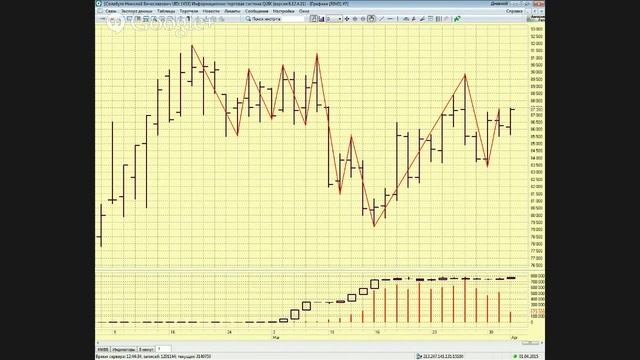Open the Связь menu
The height and width of the screenshot is (360, 640).
click(111, 11)
